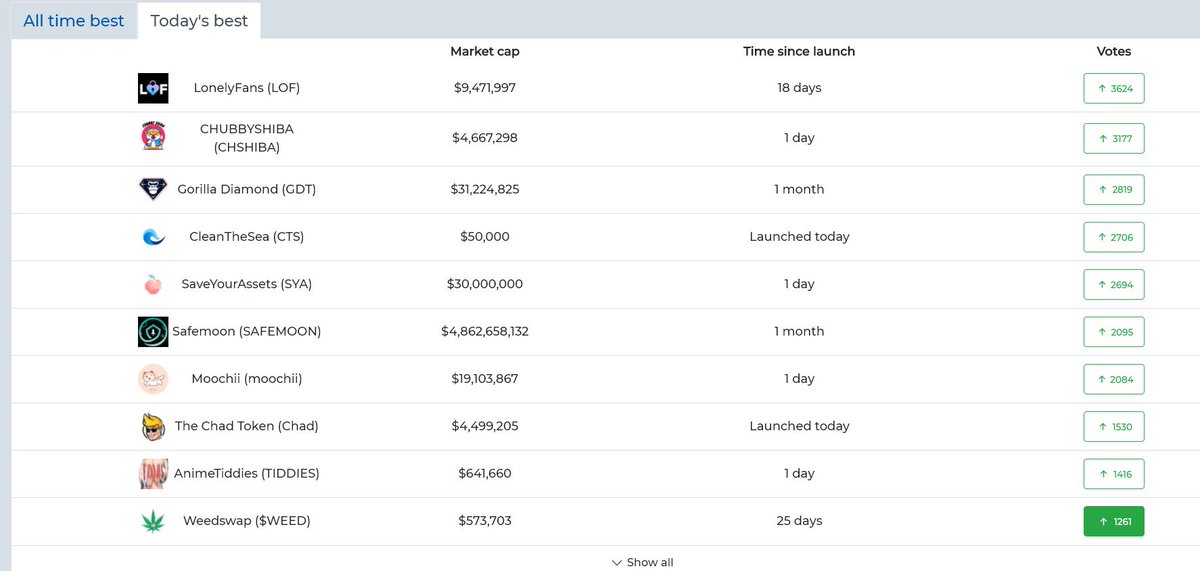Open the Moochii (moochii) coin name
This screenshot has height=571, width=1200.
pyautogui.click(x=247, y=379)
